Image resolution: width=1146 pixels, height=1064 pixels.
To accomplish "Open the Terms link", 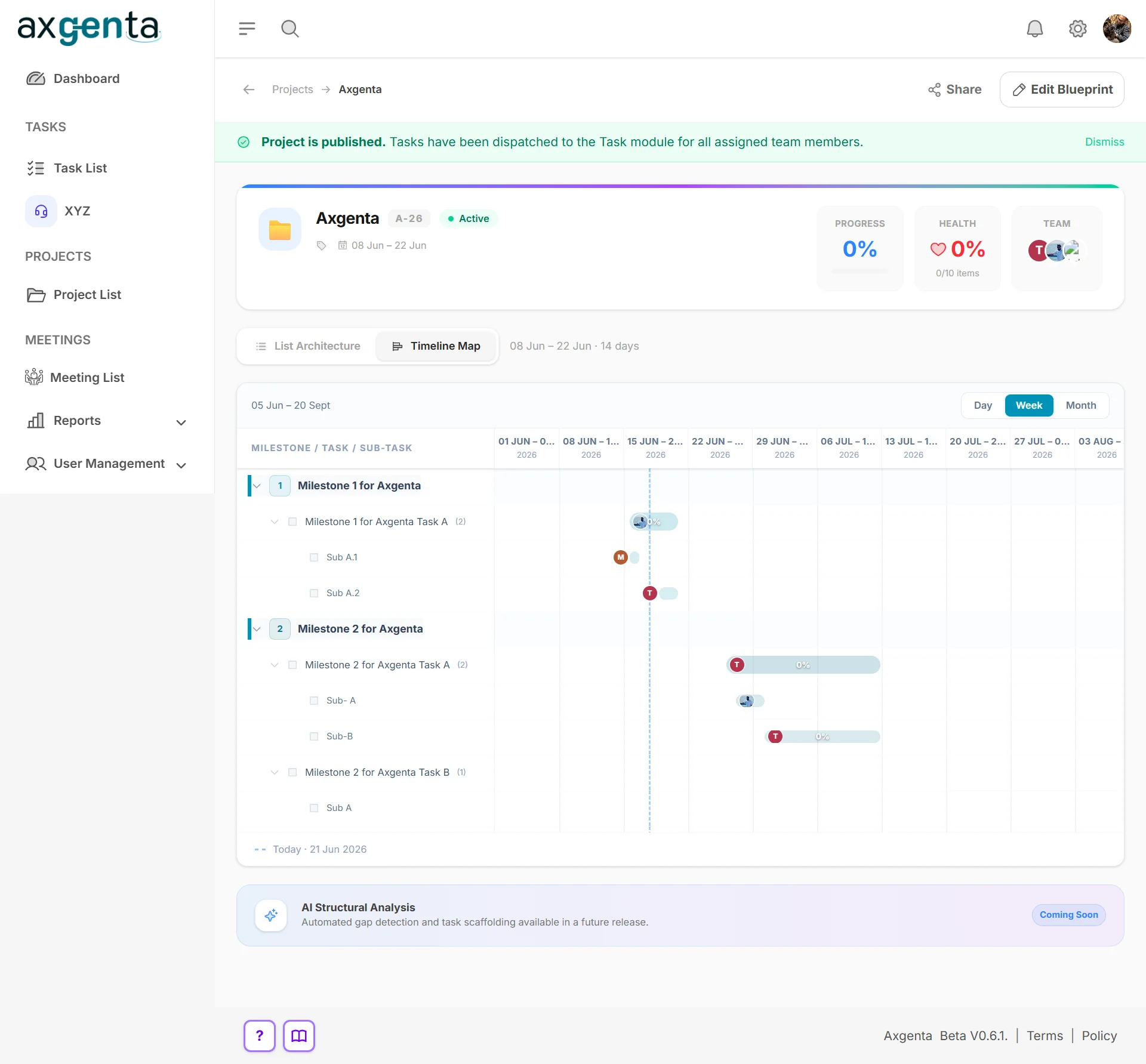I will coord(1045,1035).
